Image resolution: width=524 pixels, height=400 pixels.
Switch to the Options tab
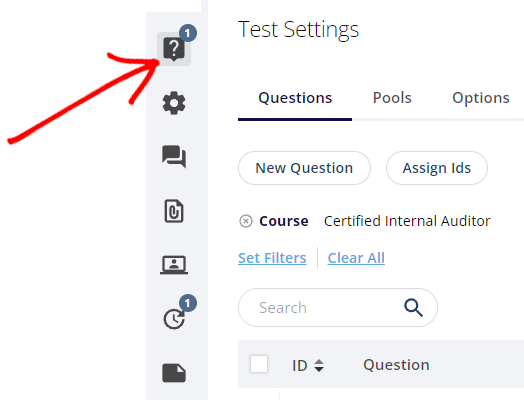pyautogui.click(x=481, y=98)
